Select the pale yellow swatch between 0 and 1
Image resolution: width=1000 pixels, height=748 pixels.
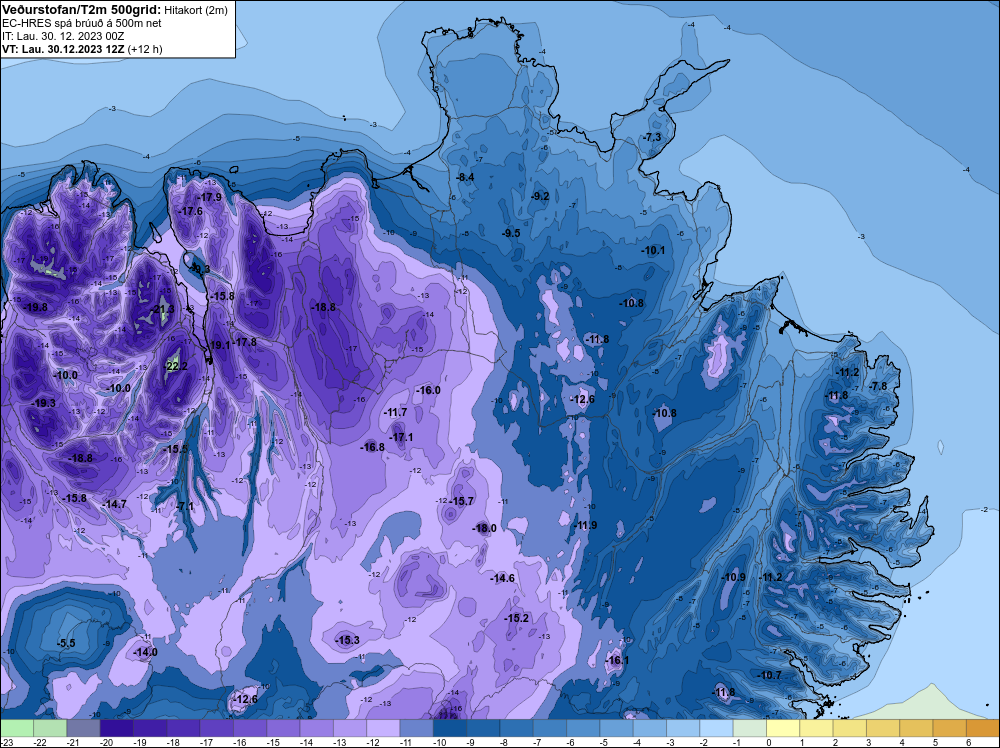[x=783, y=728]
